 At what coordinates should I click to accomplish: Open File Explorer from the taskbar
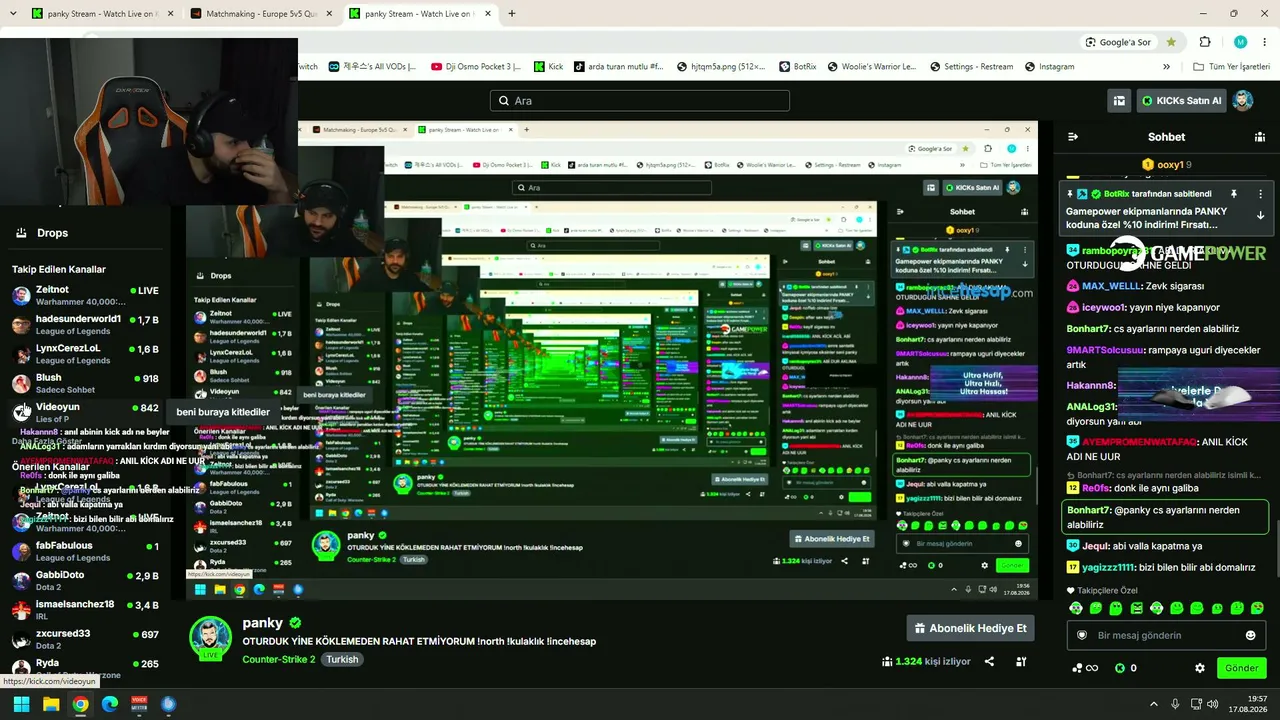(x=51, y=704)
